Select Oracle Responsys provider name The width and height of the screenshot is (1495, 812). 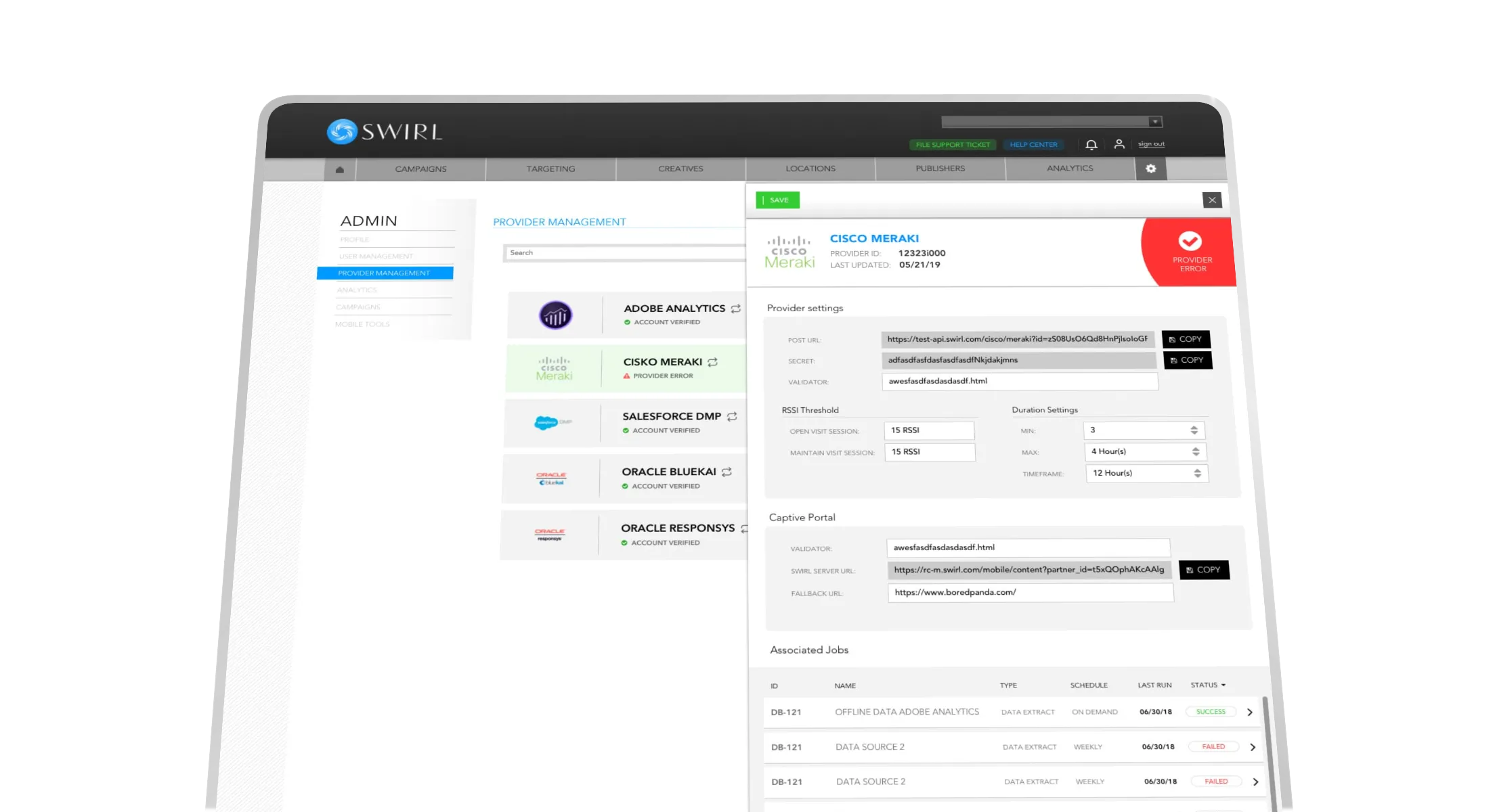coord(678,528)
